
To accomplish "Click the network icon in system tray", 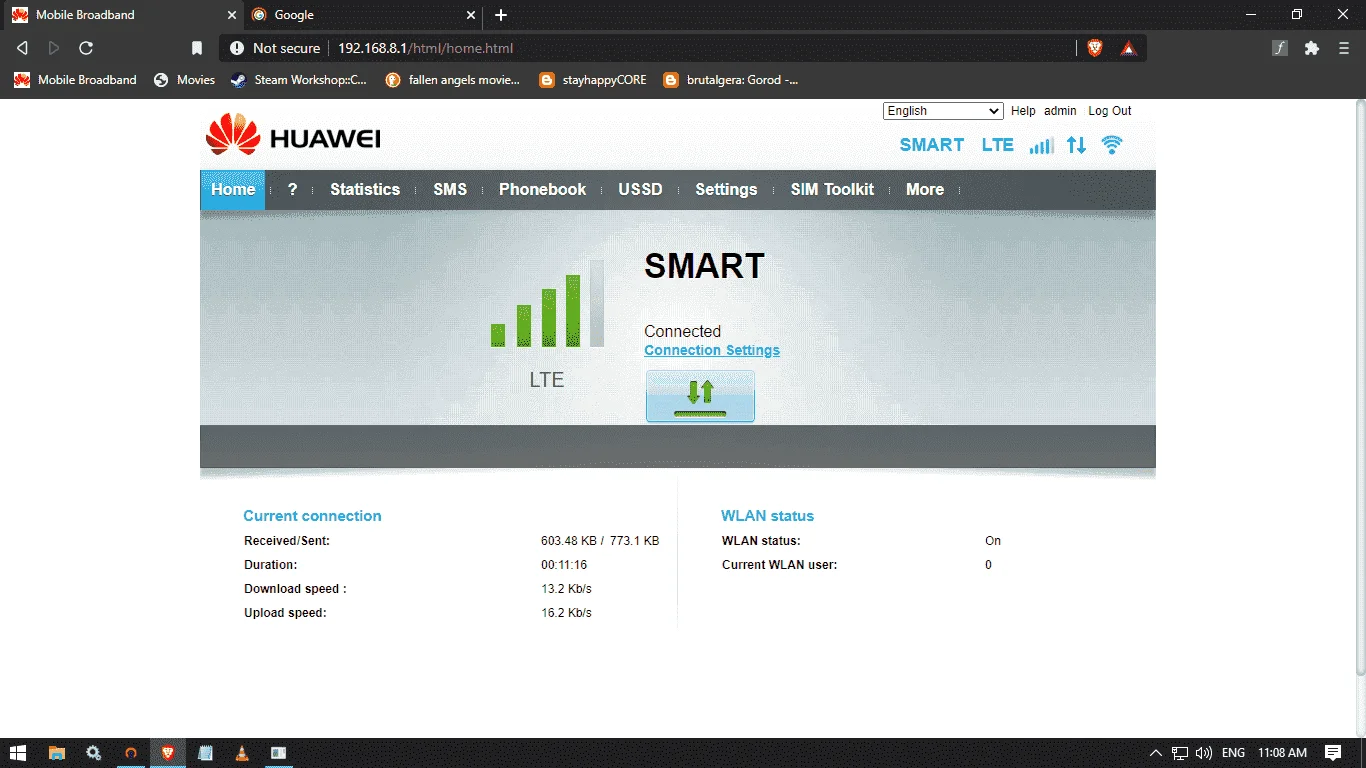I will (x=1180, y=753).
